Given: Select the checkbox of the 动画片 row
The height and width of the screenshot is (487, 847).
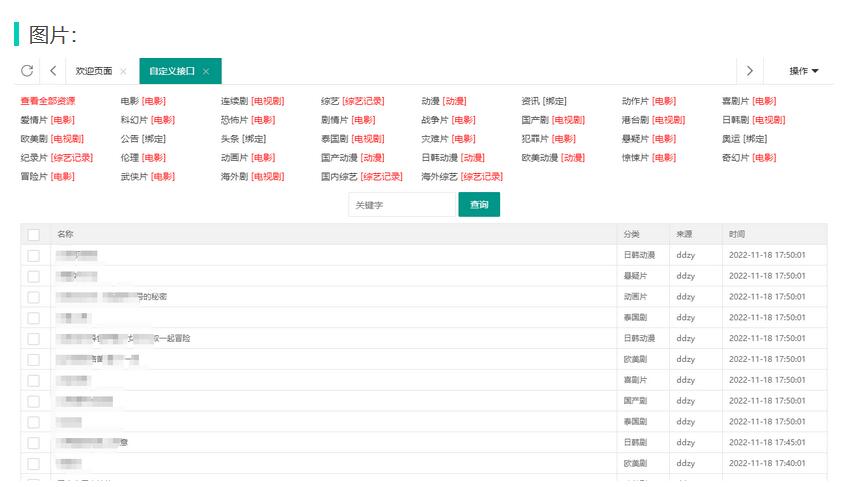Looking at the screenshot, I should tap(34, 297).
